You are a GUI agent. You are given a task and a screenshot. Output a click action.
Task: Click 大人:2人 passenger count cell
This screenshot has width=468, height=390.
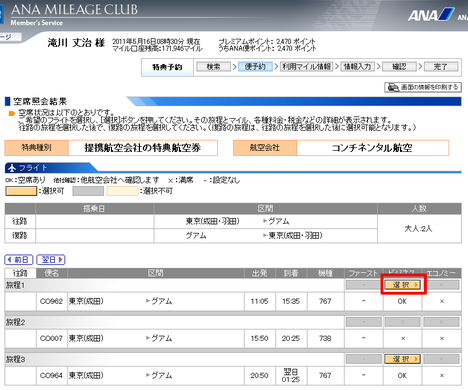(x=419, y=229)
